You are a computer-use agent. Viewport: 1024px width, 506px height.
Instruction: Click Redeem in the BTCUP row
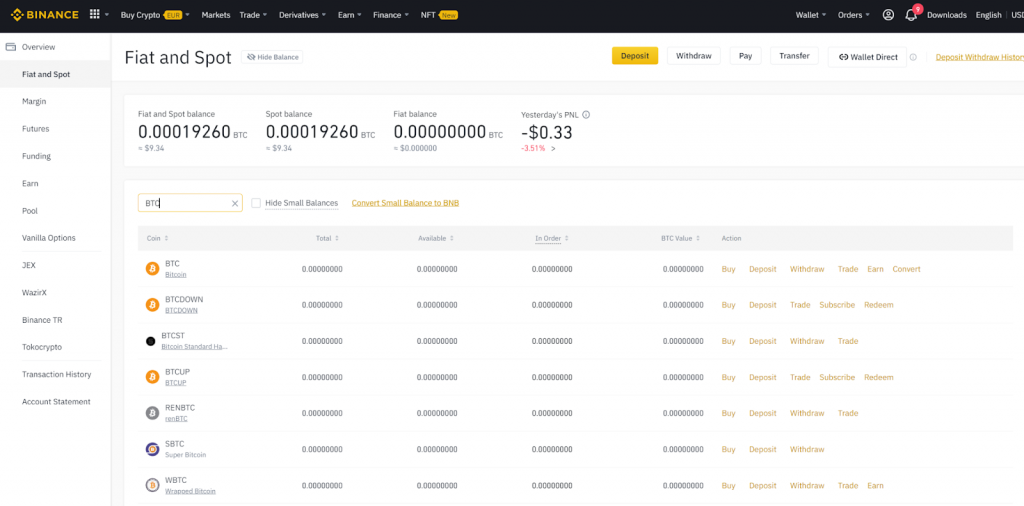[x=878, y=377]
